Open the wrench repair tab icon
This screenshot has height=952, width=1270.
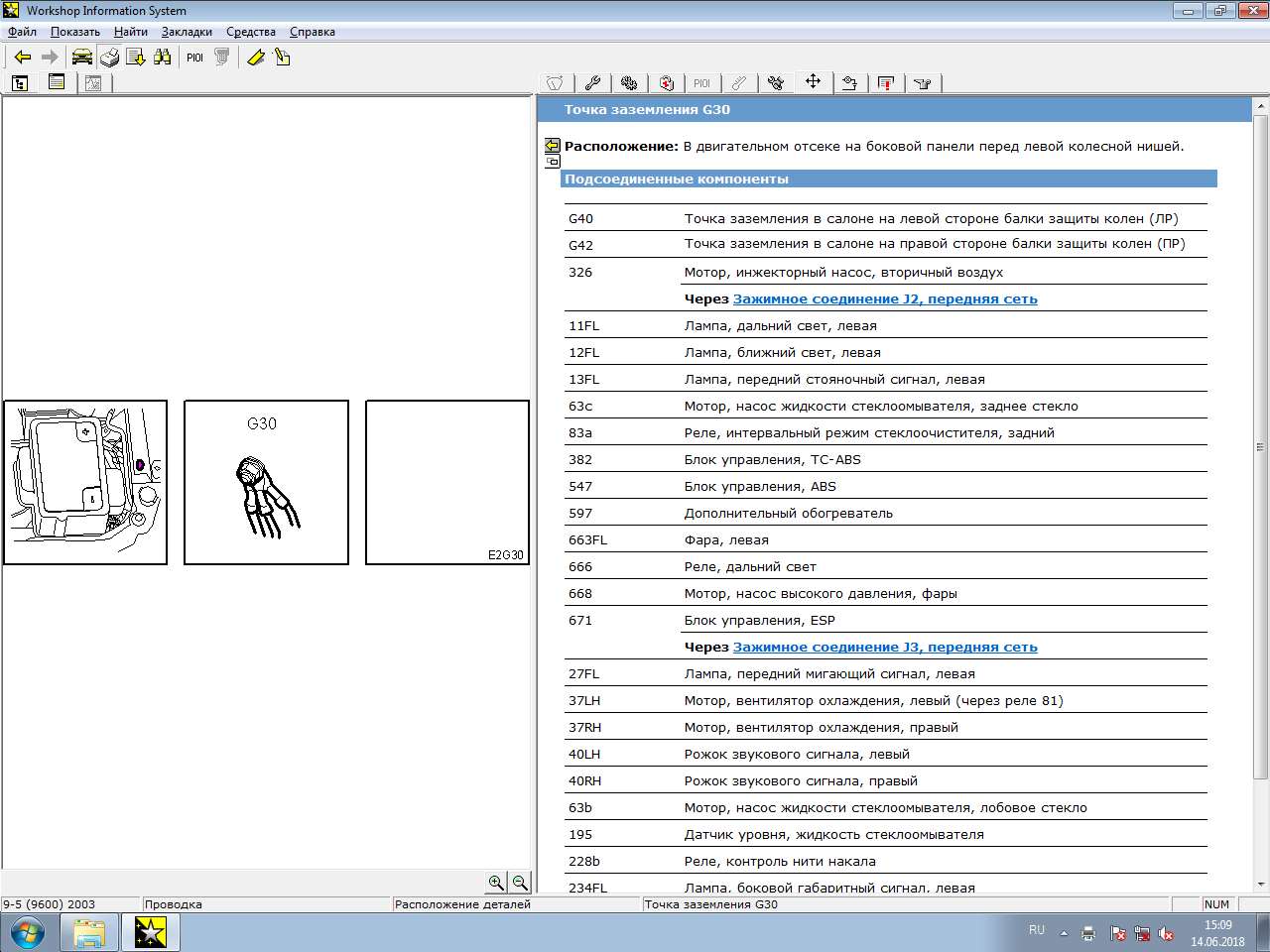(592, 83)
